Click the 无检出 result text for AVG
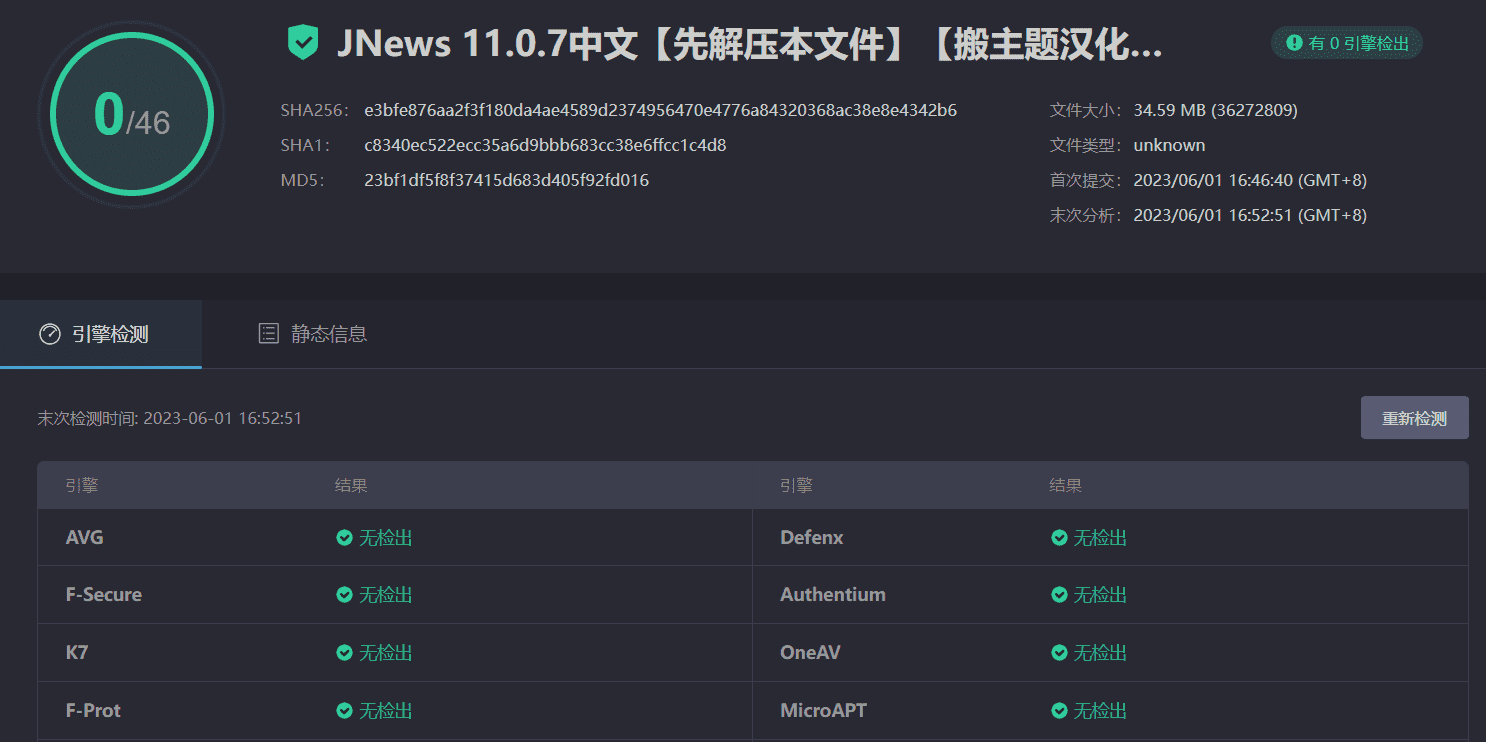This screenshot has height=742, width=1486. coord(386,538)
